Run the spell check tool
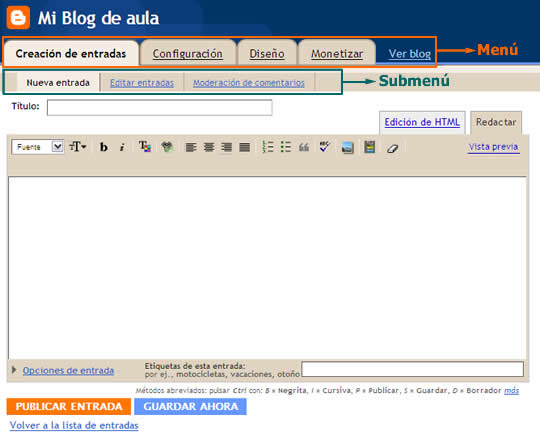 pos(324,146)
